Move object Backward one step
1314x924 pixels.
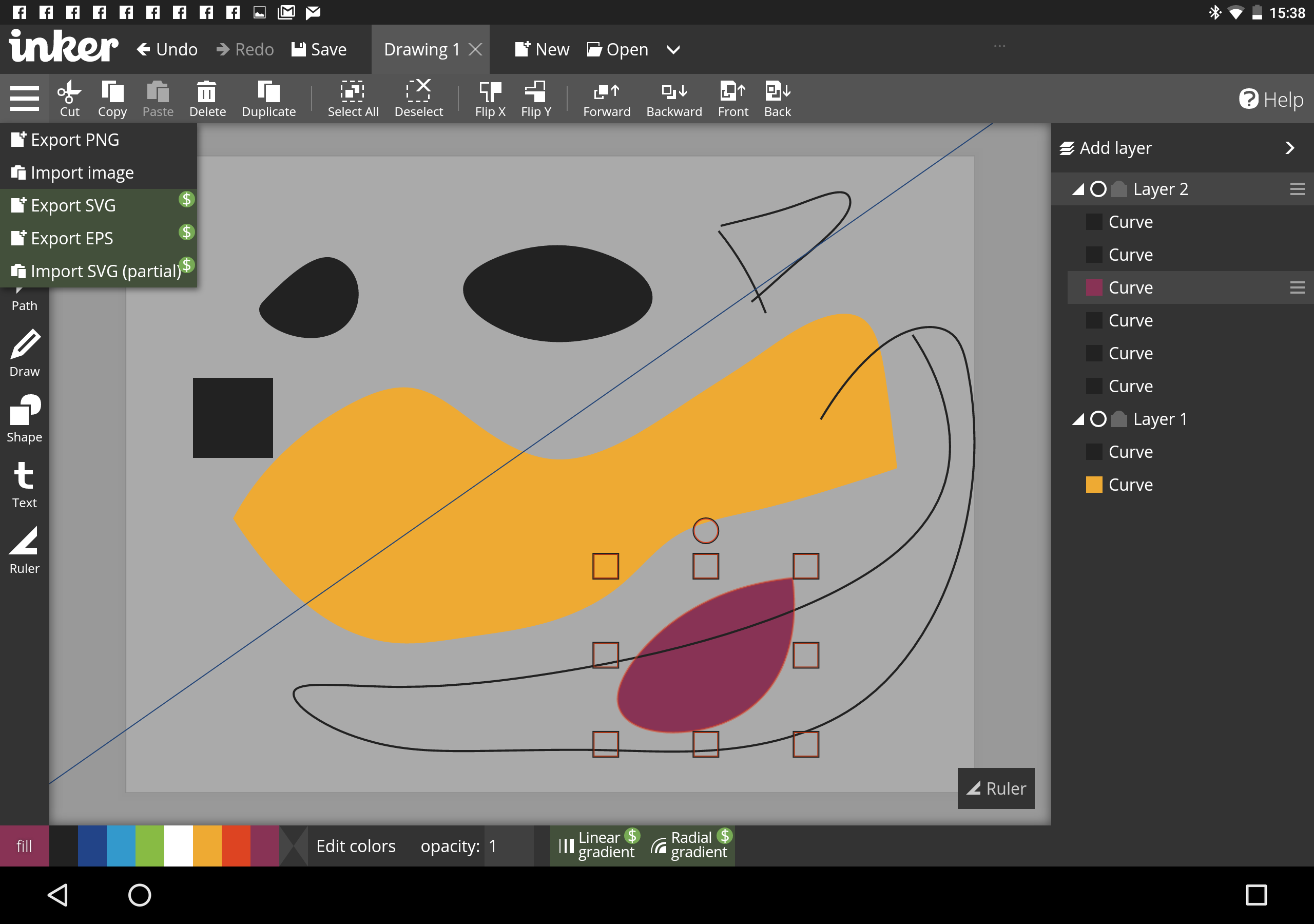(x=674, y=99)
